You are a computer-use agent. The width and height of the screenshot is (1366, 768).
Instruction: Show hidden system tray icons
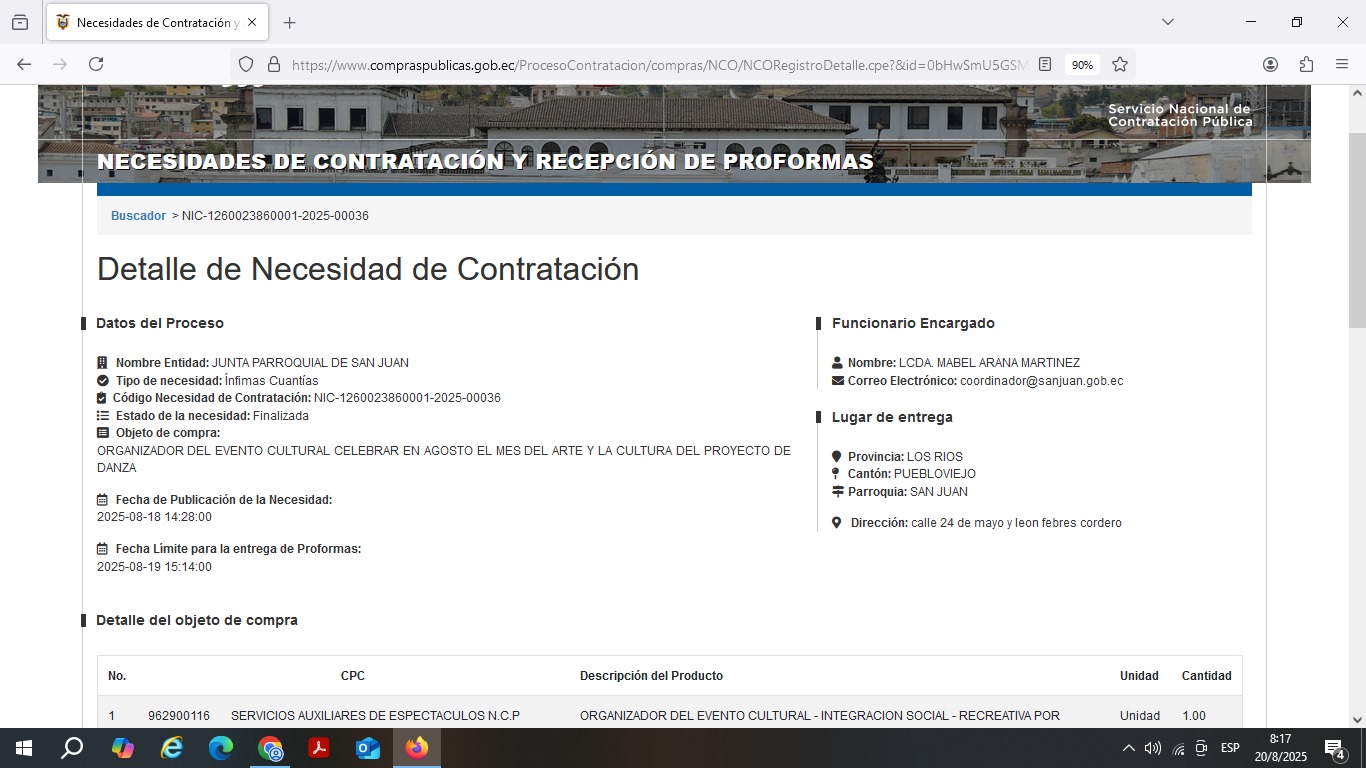click(1128, 748)
